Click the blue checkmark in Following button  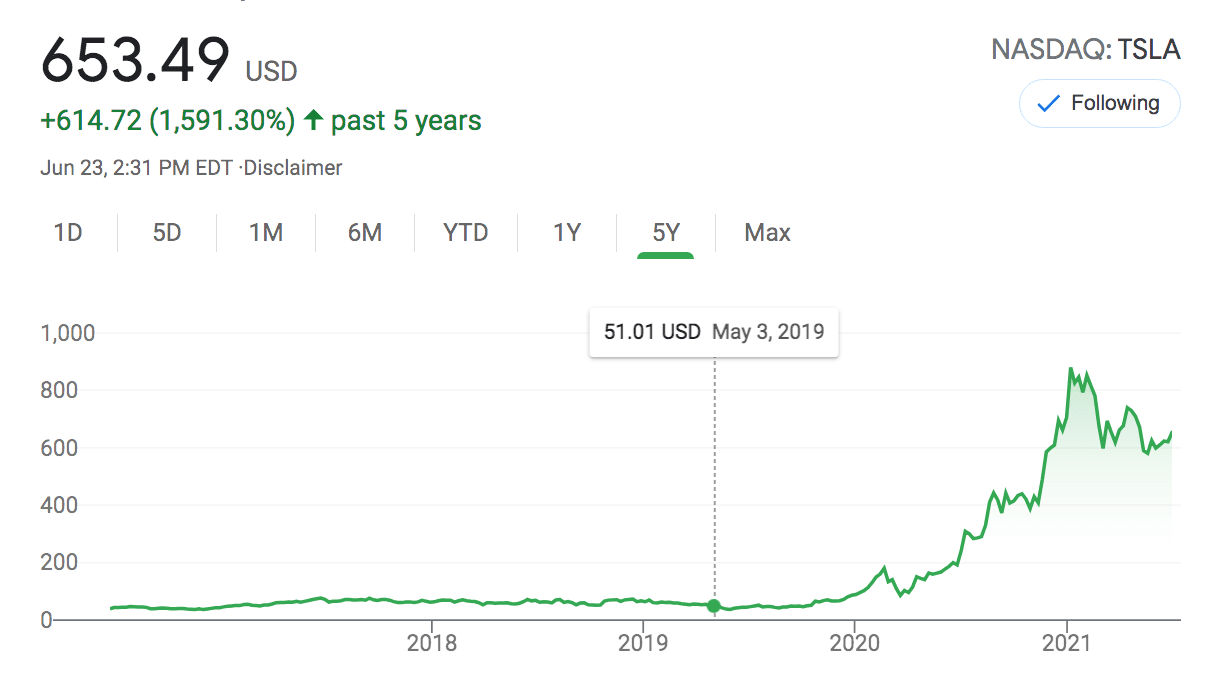tap(1048, 103)
